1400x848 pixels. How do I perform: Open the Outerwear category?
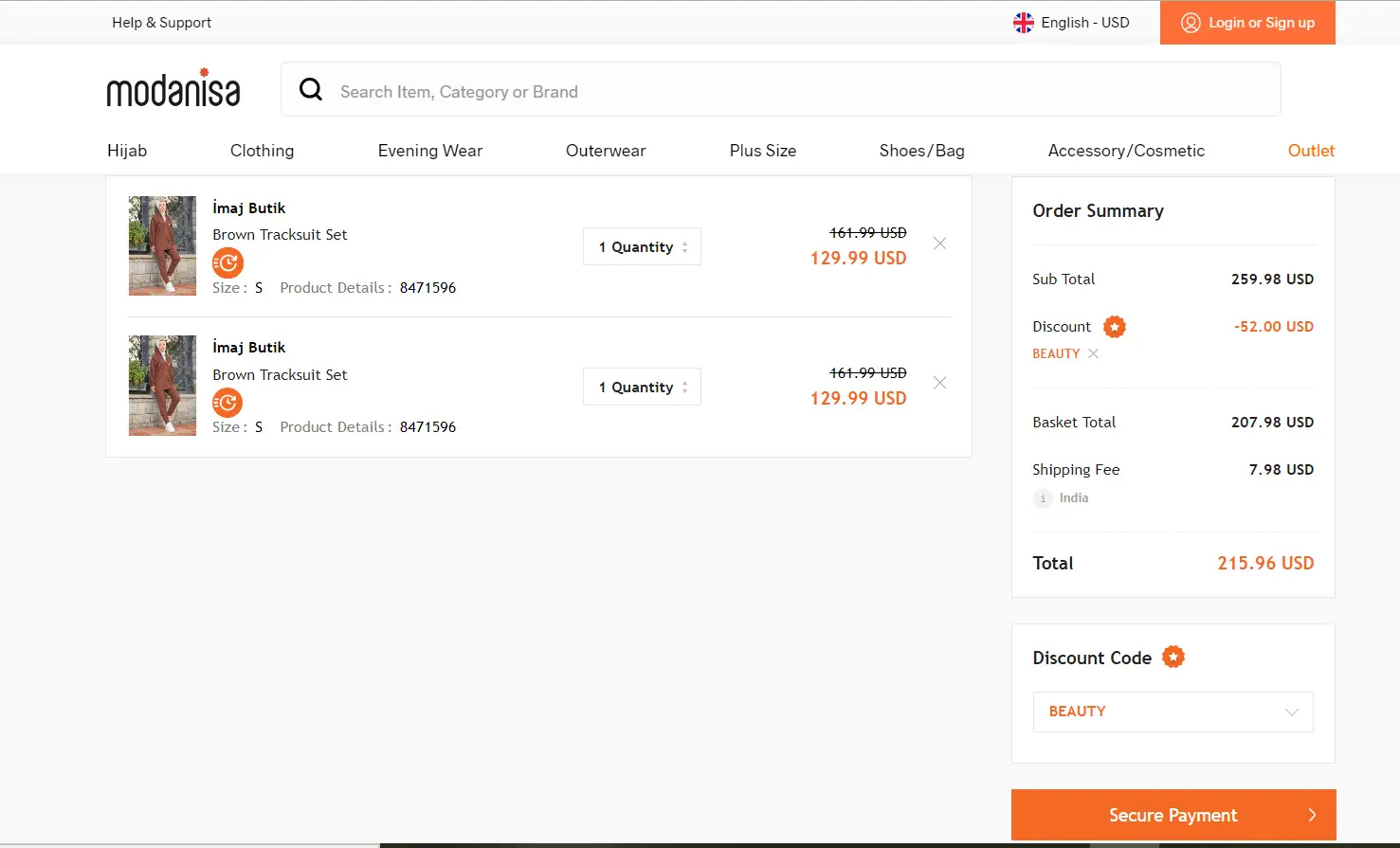[606, 151]
